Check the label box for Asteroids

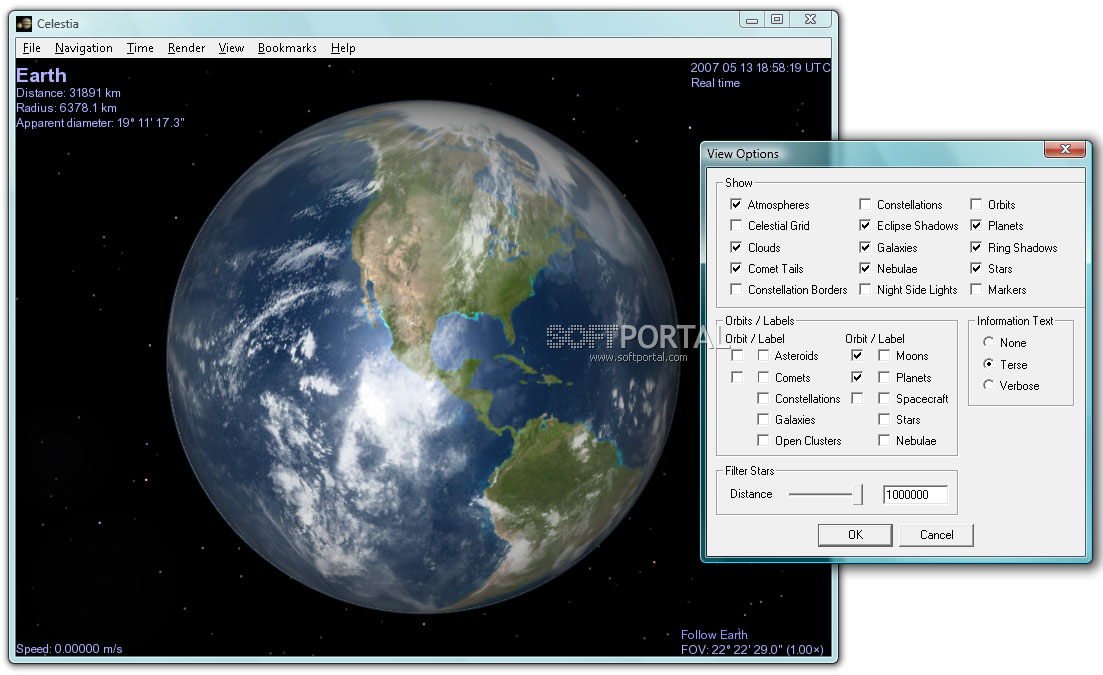tap(763, 356)
